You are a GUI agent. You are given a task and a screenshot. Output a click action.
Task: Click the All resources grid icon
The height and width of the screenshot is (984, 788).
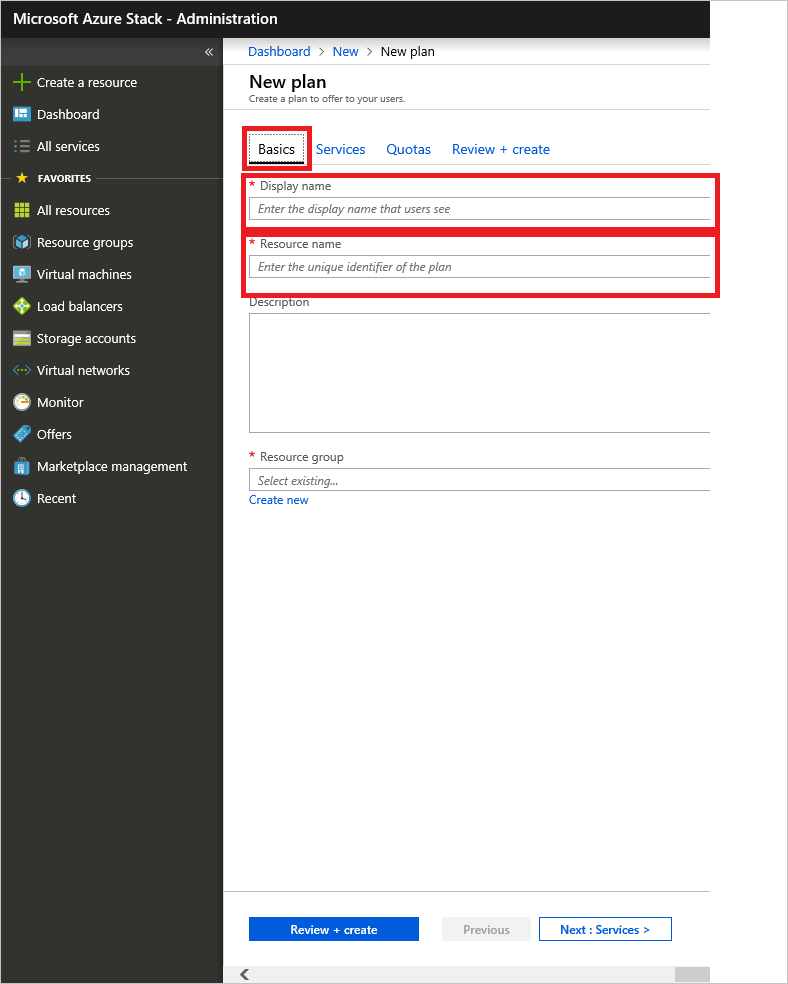tap(22, 210)
